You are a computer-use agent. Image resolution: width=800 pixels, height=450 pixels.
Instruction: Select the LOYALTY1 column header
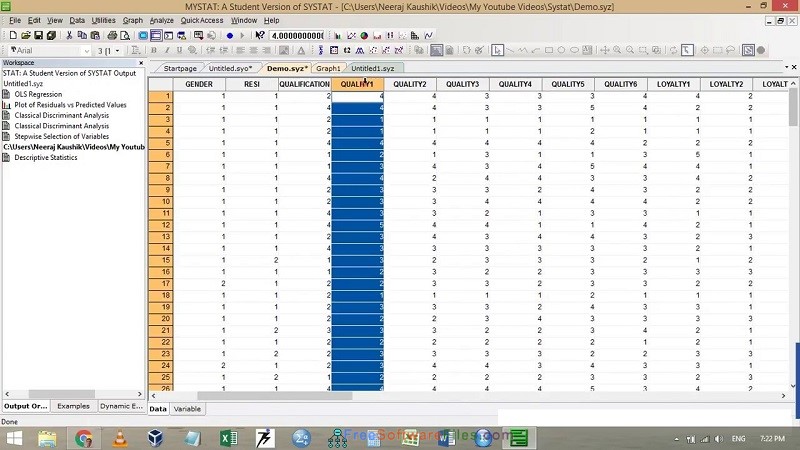(673, 84)
